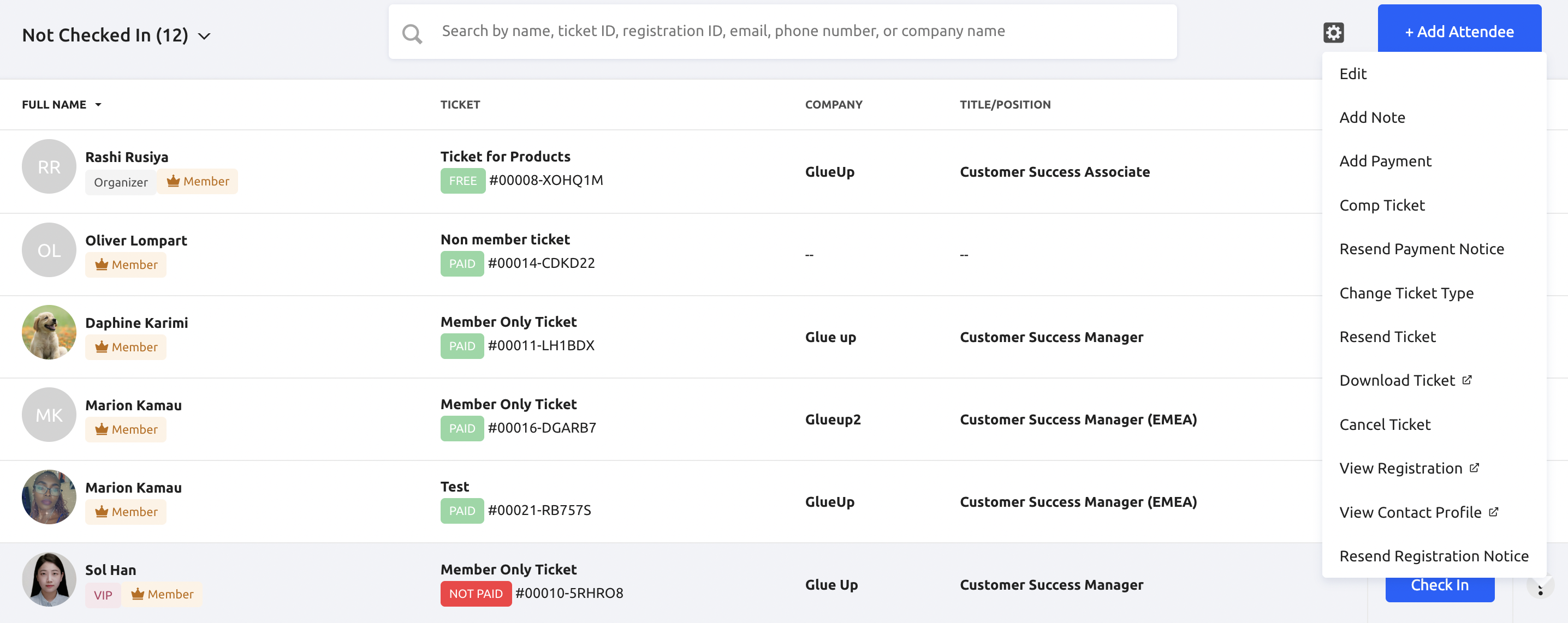Select Edit from the context menu
Viewport: 1568px width, 623px height.
[1352, 74]
